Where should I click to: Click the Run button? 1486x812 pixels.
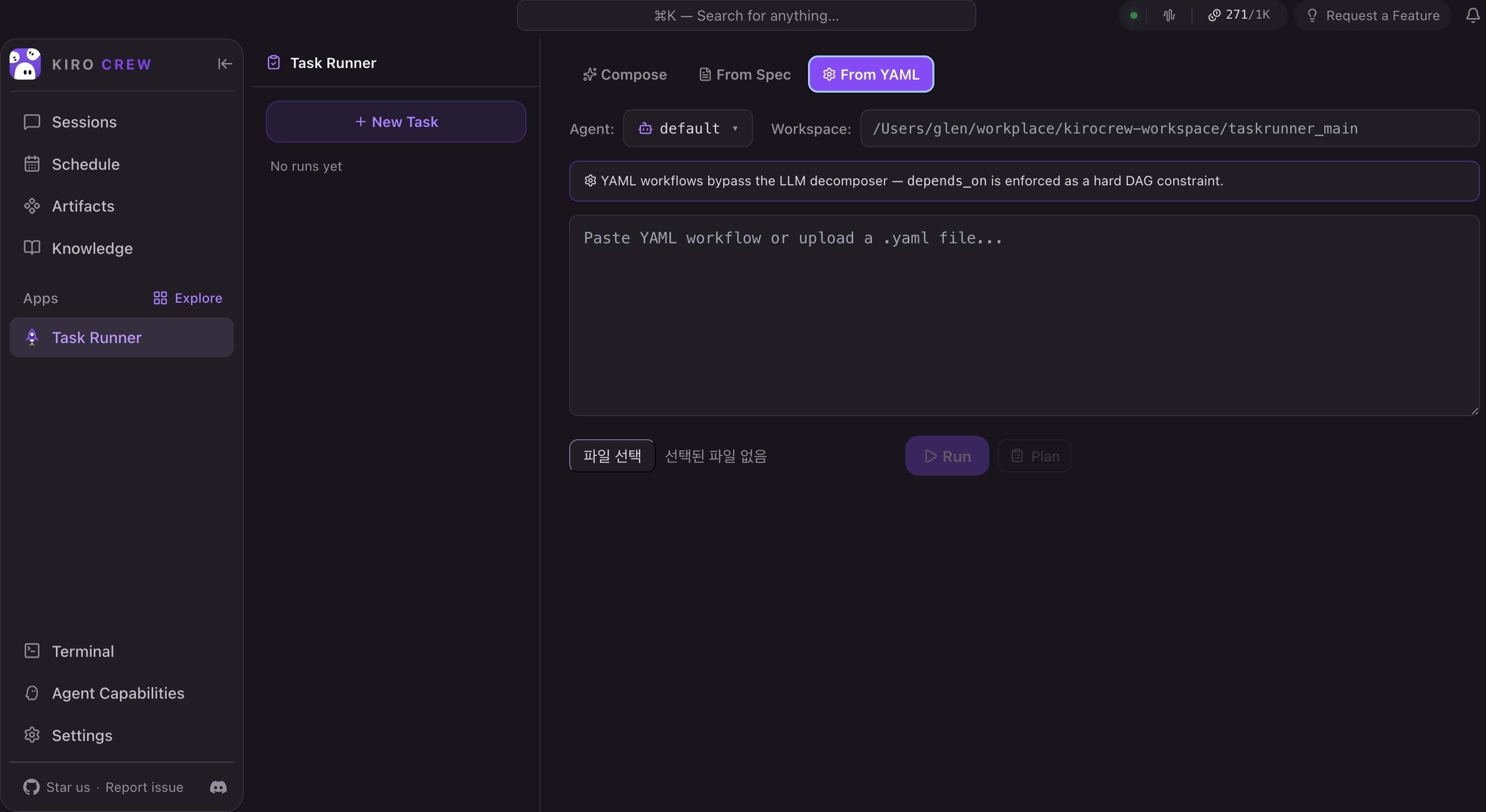(x=947, y=455)
